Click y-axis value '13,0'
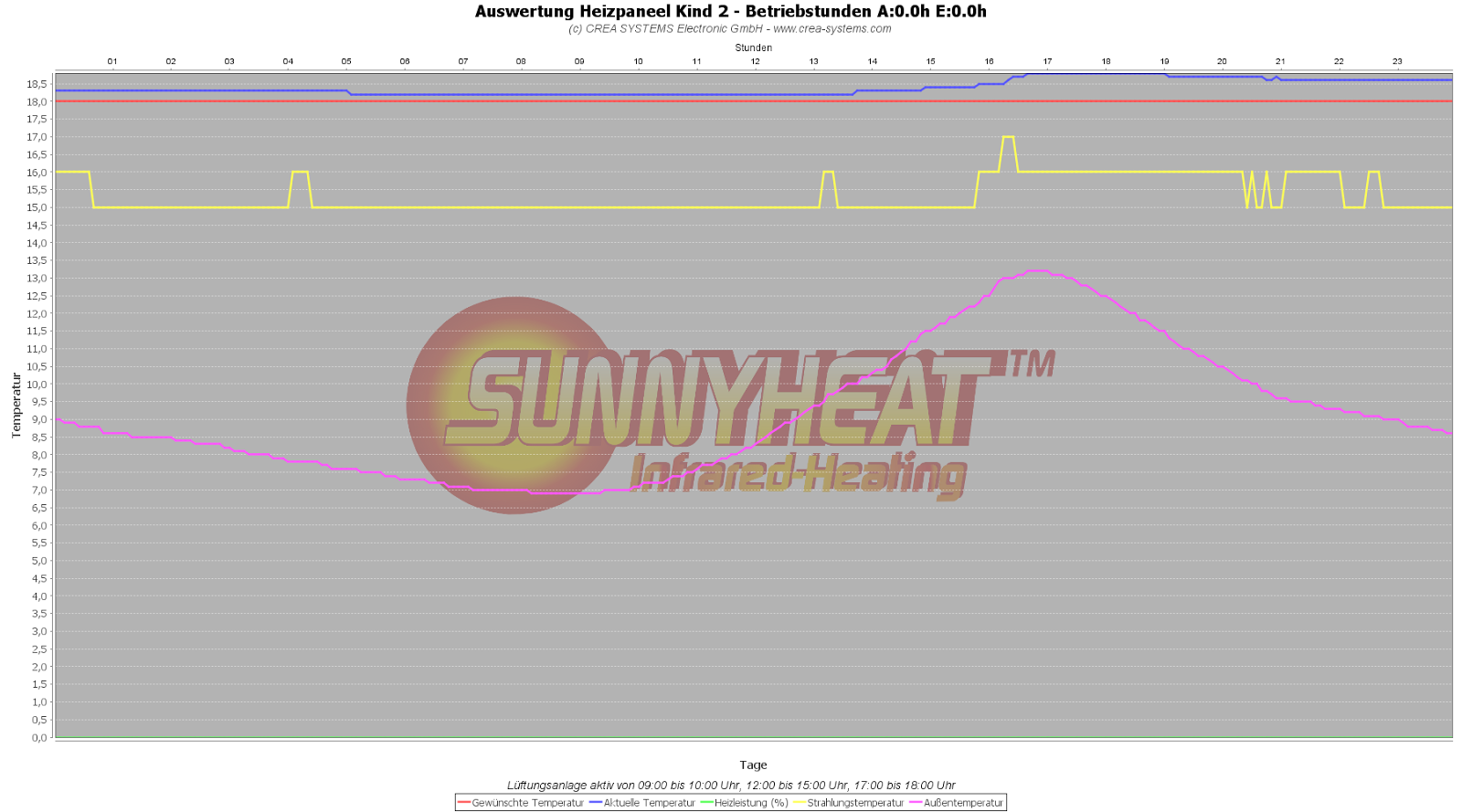This screenshot has width=1462, height=812. click(37, 279)
